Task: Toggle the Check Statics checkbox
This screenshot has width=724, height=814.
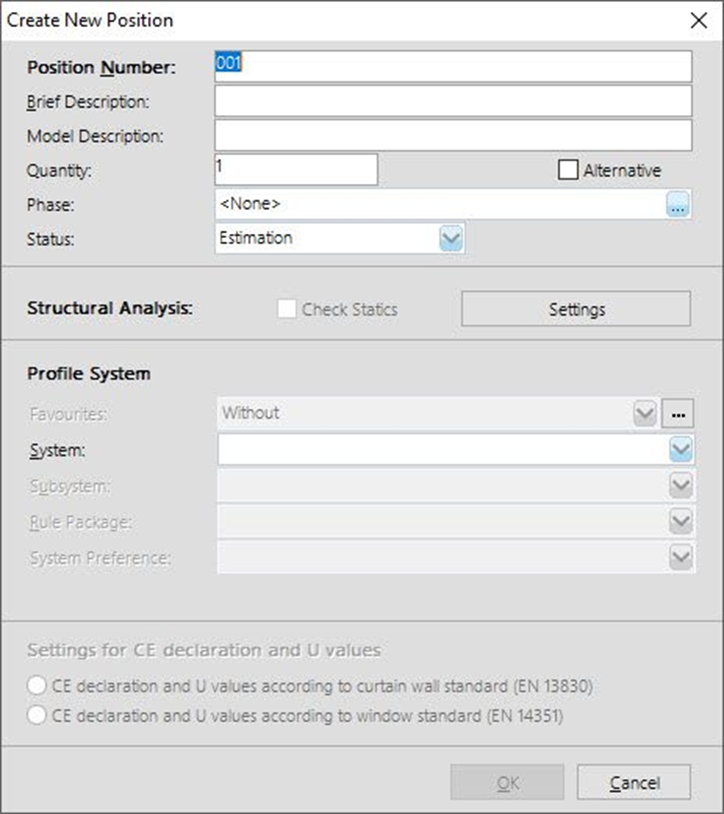Action: pyautogui.click(x=288, y=309)
